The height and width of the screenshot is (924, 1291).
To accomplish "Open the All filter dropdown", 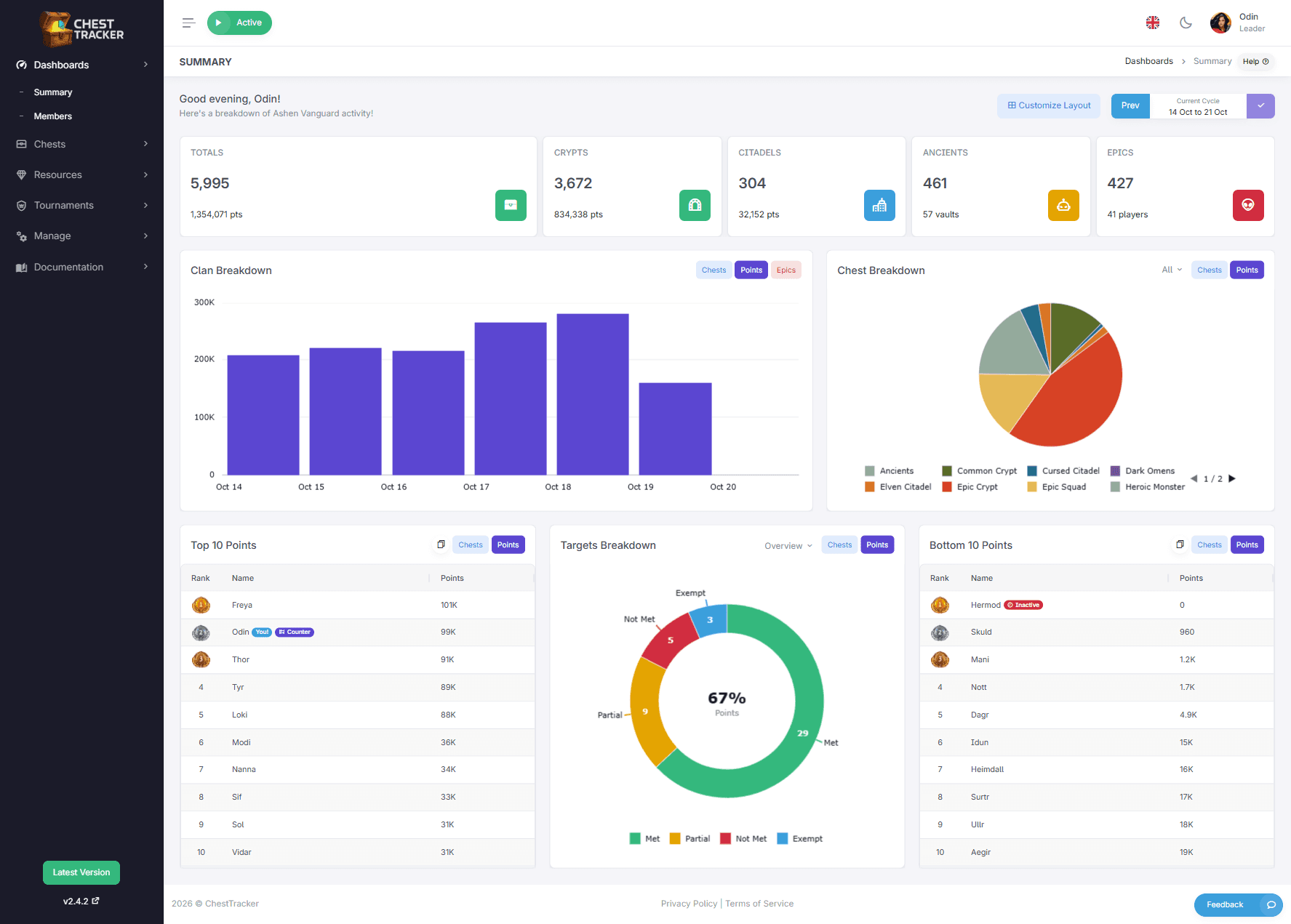I will (1172, 270).
